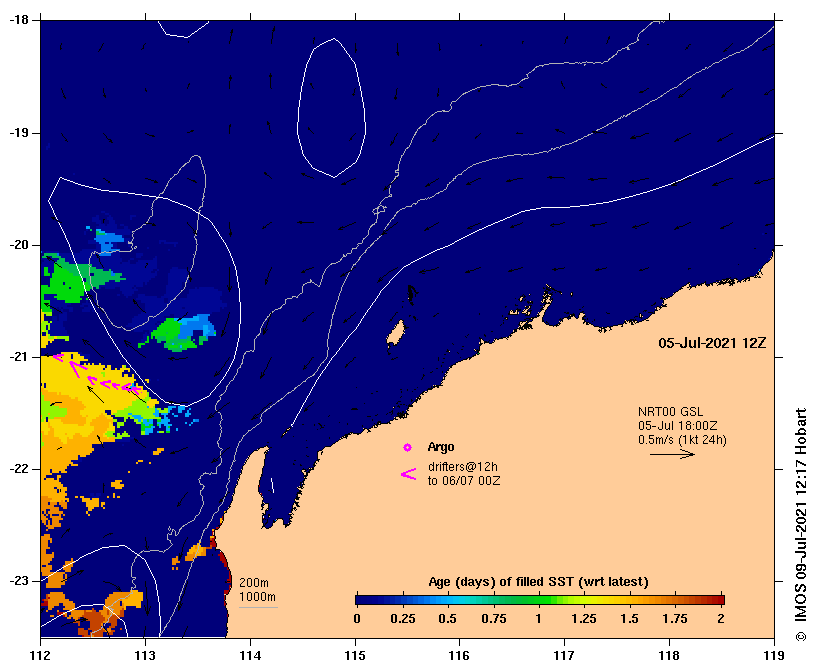Image resolution: width=818 pixels, height=672 pixels.
Task: Click the IMOS copyright timestamp text
Action: coord(801,523)
